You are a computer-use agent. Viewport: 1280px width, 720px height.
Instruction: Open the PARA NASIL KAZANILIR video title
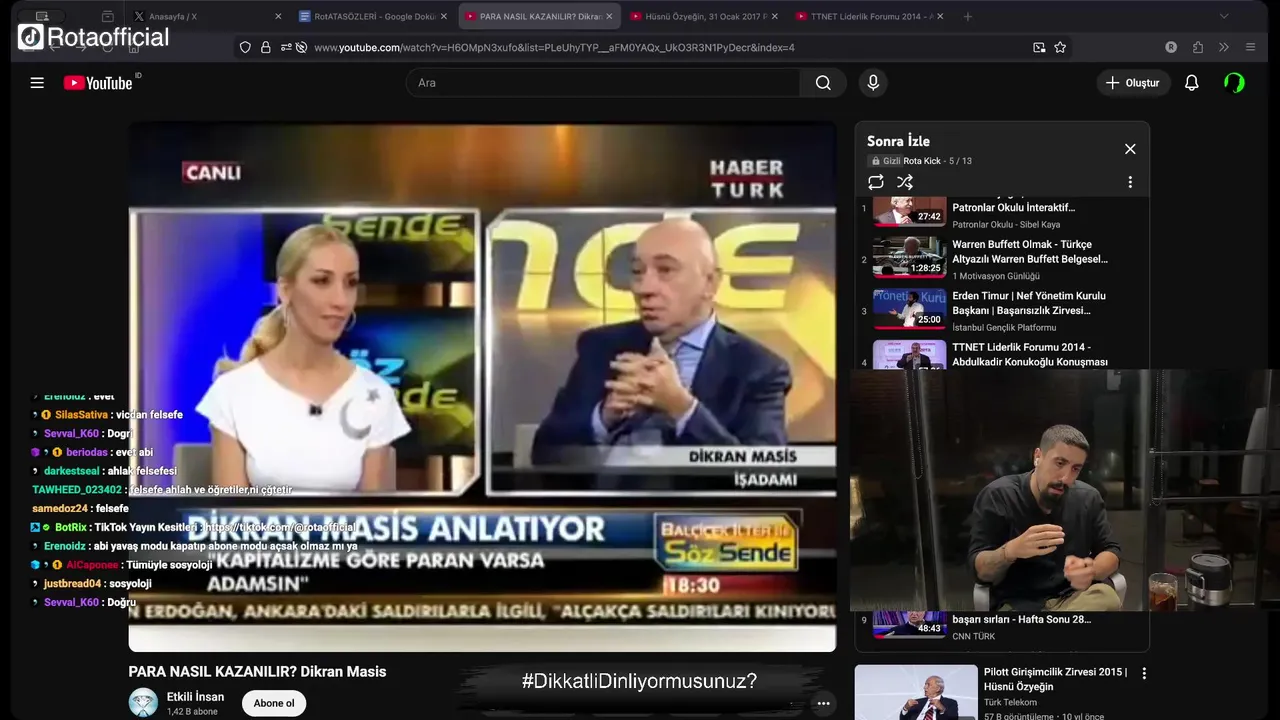coord(257,672)
